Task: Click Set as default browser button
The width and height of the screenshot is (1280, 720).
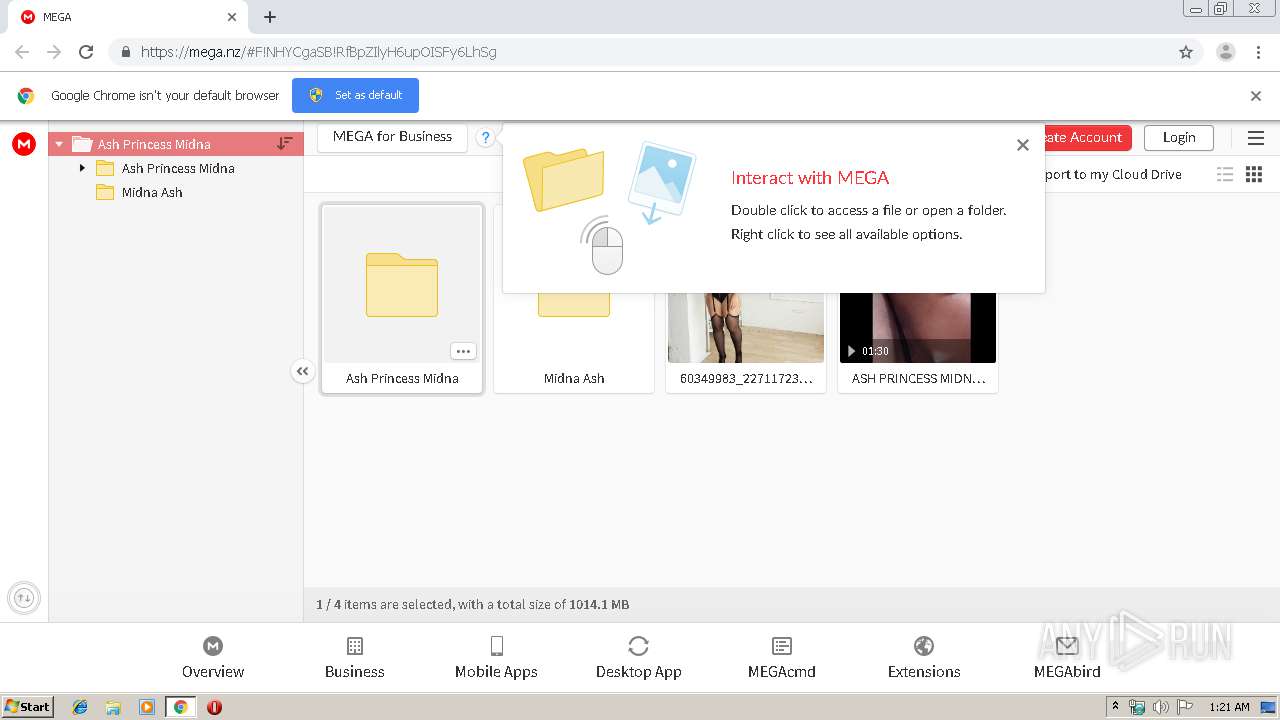Action: point(355,96)
